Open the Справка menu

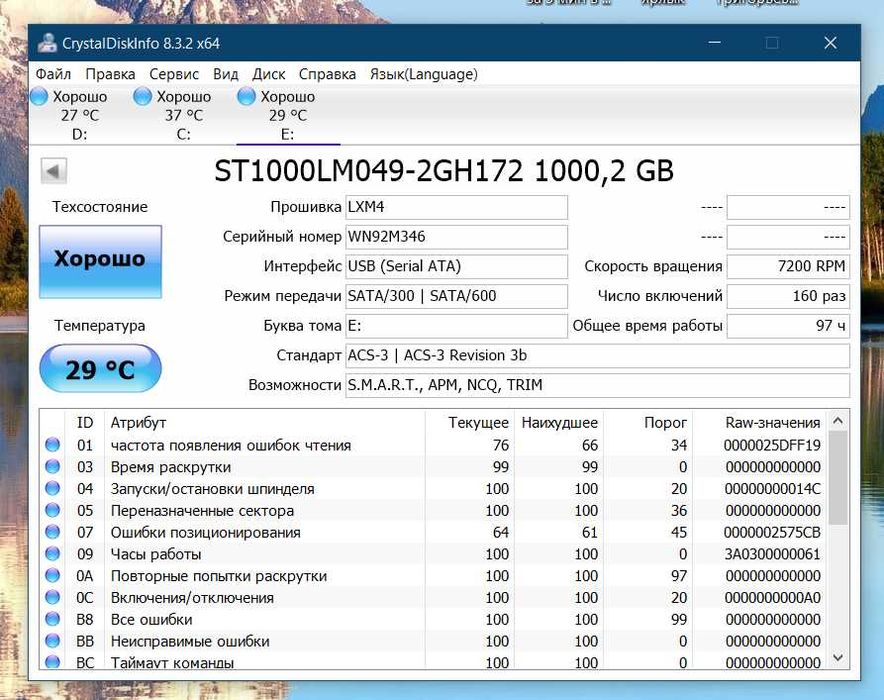click(x=328, y=74)
